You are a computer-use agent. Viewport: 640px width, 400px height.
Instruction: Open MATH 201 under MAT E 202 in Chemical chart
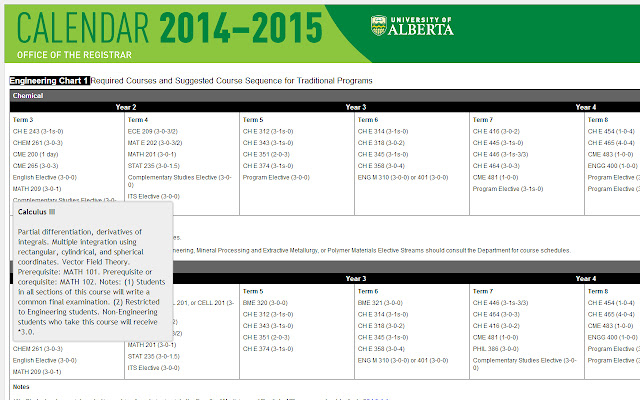pyautogui.click(x=152, y=154)
